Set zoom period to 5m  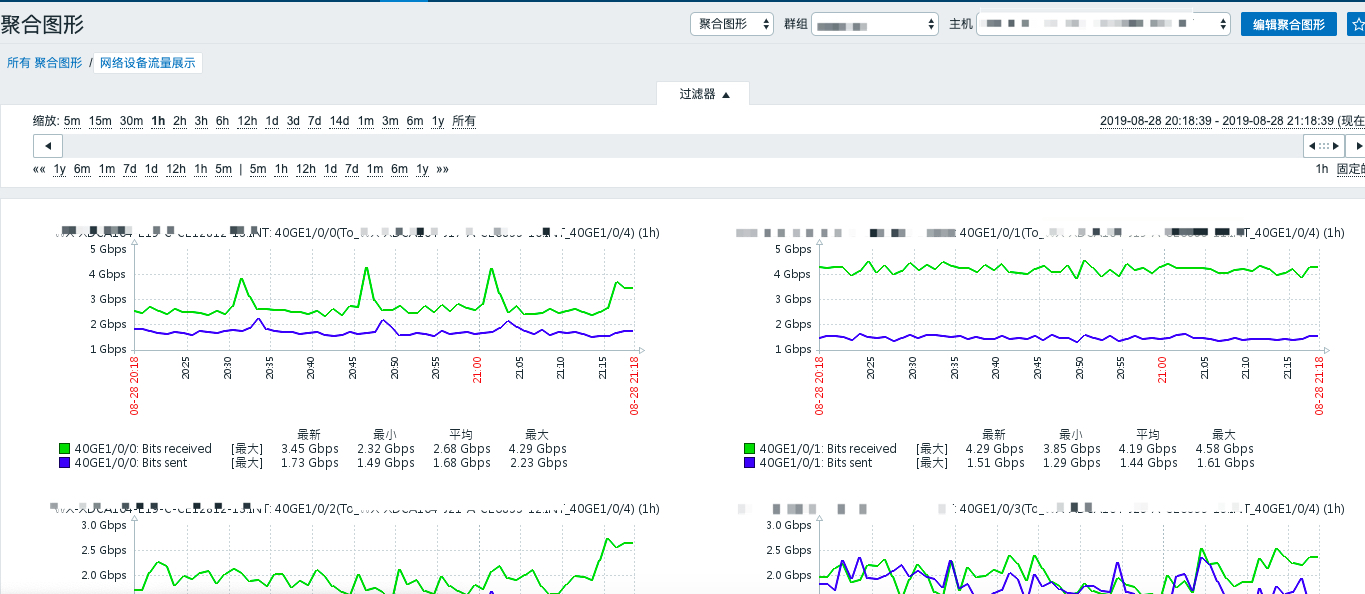tap(72, 121)
